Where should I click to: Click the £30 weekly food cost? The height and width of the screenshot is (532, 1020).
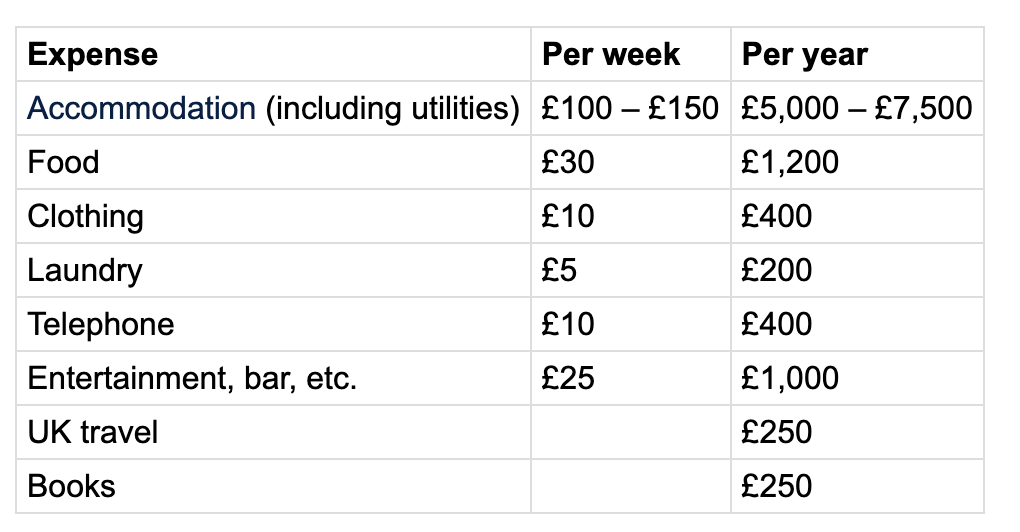(x=568, y=162)
